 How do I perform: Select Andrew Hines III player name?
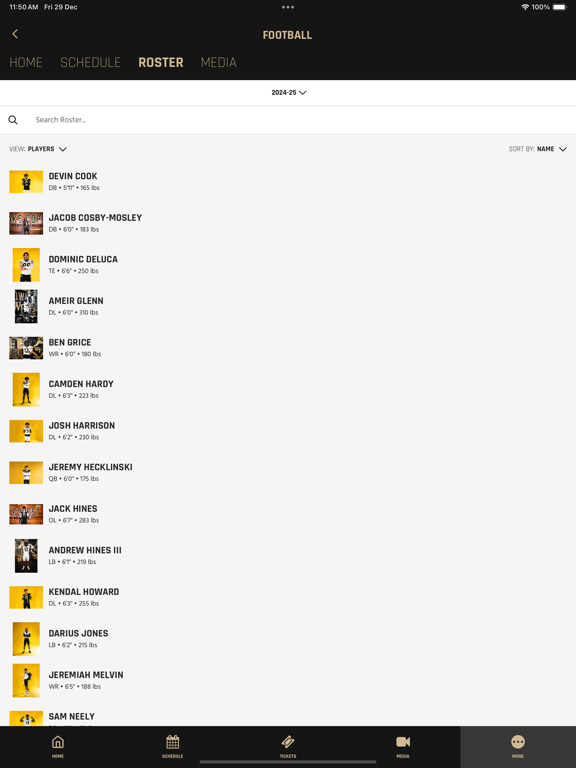(85, 551)
